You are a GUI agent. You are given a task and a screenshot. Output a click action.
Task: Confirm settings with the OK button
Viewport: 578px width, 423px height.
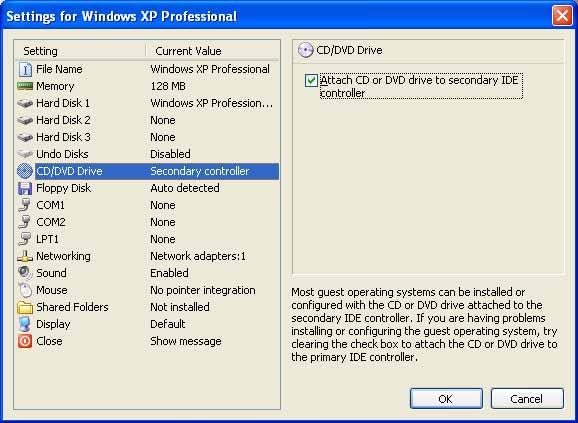pos(446,399)
